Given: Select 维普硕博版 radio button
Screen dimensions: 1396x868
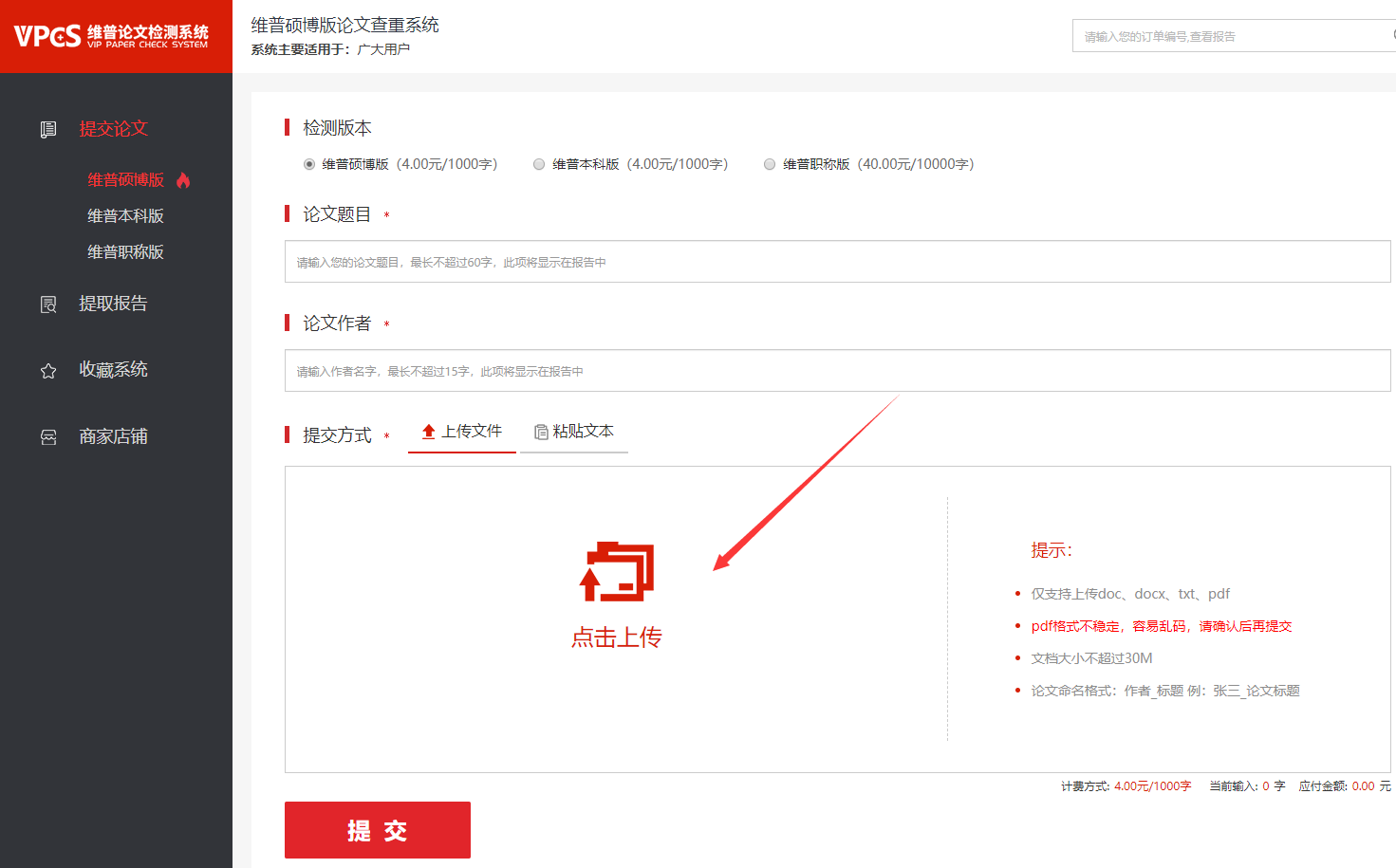Looking at the screenshot, I should [309, 164].
